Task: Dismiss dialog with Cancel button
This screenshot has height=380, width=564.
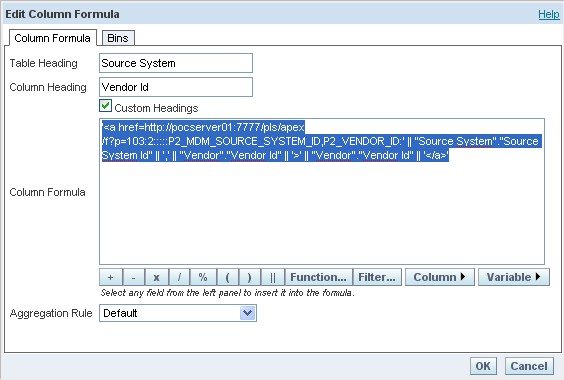Action: pyautogui.click(x=529, y=366)
